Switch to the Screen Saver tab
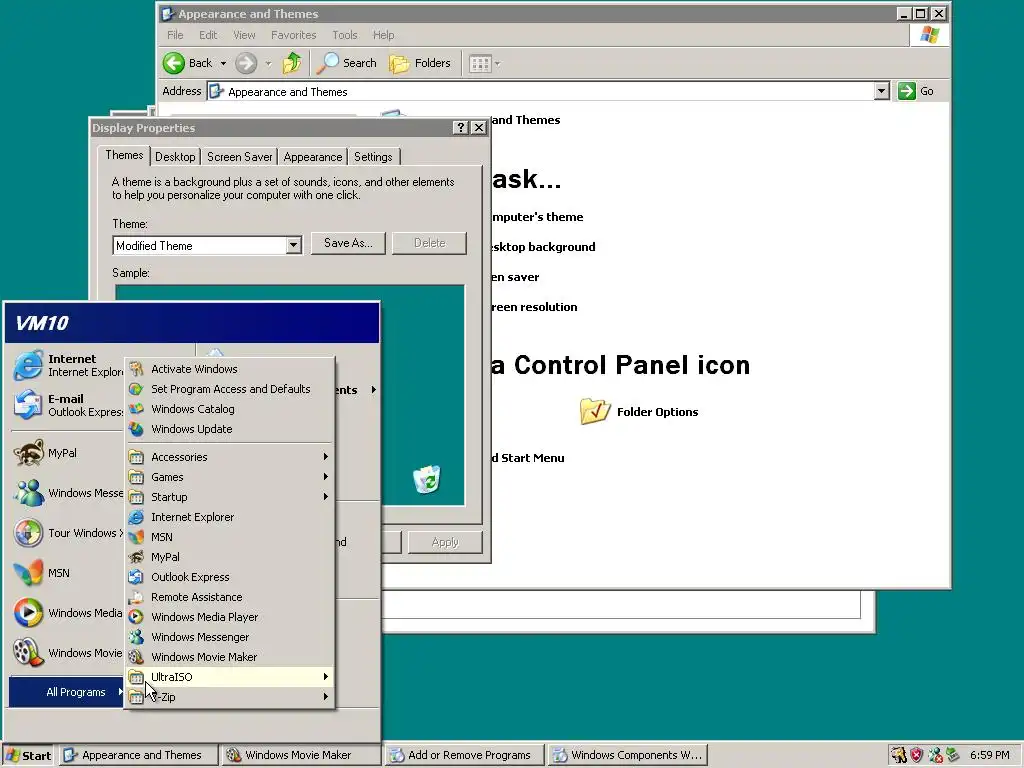Viewport: 1024px width, 768px height. pyautogui.click(x=240, y=157)
